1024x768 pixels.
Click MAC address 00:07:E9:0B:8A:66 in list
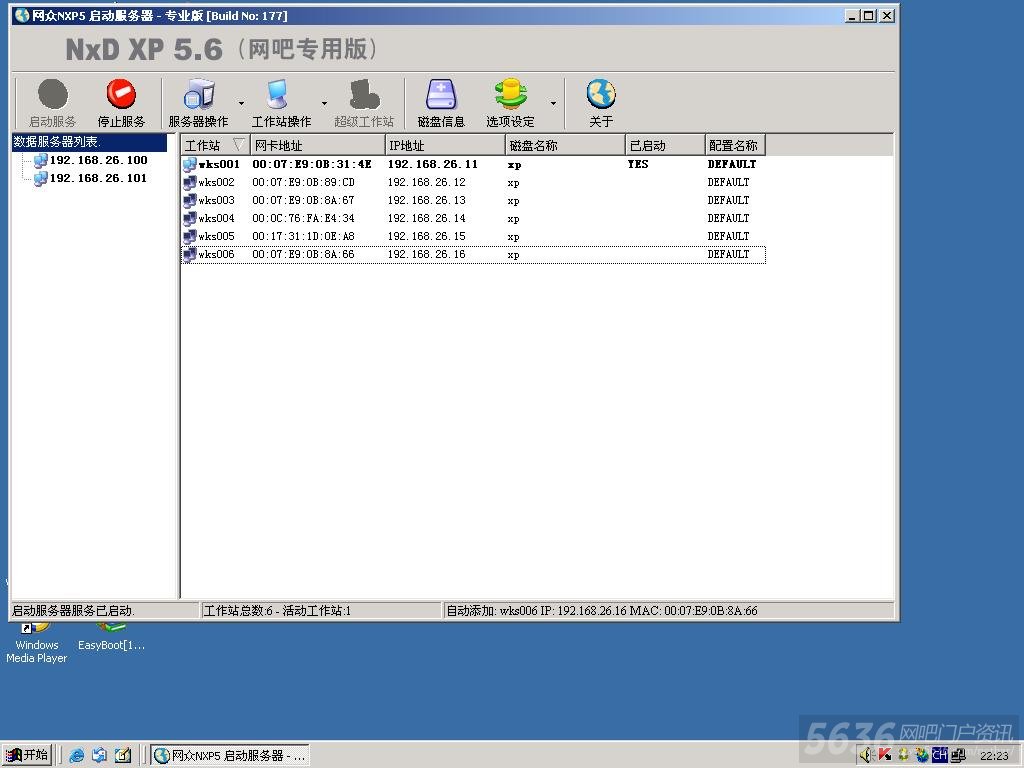click(304, 254)
